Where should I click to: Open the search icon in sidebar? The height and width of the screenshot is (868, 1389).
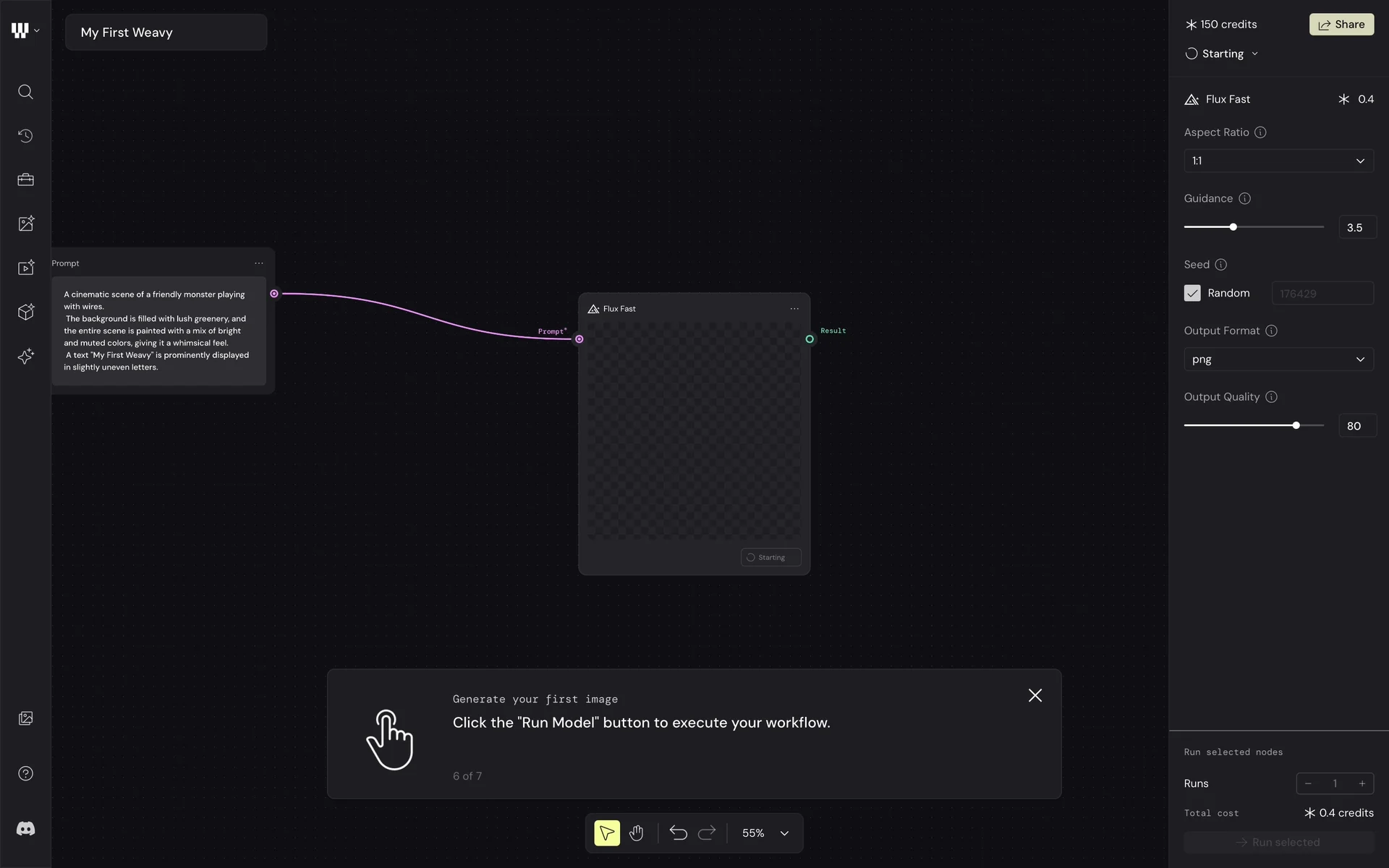(x=25, y=92)
